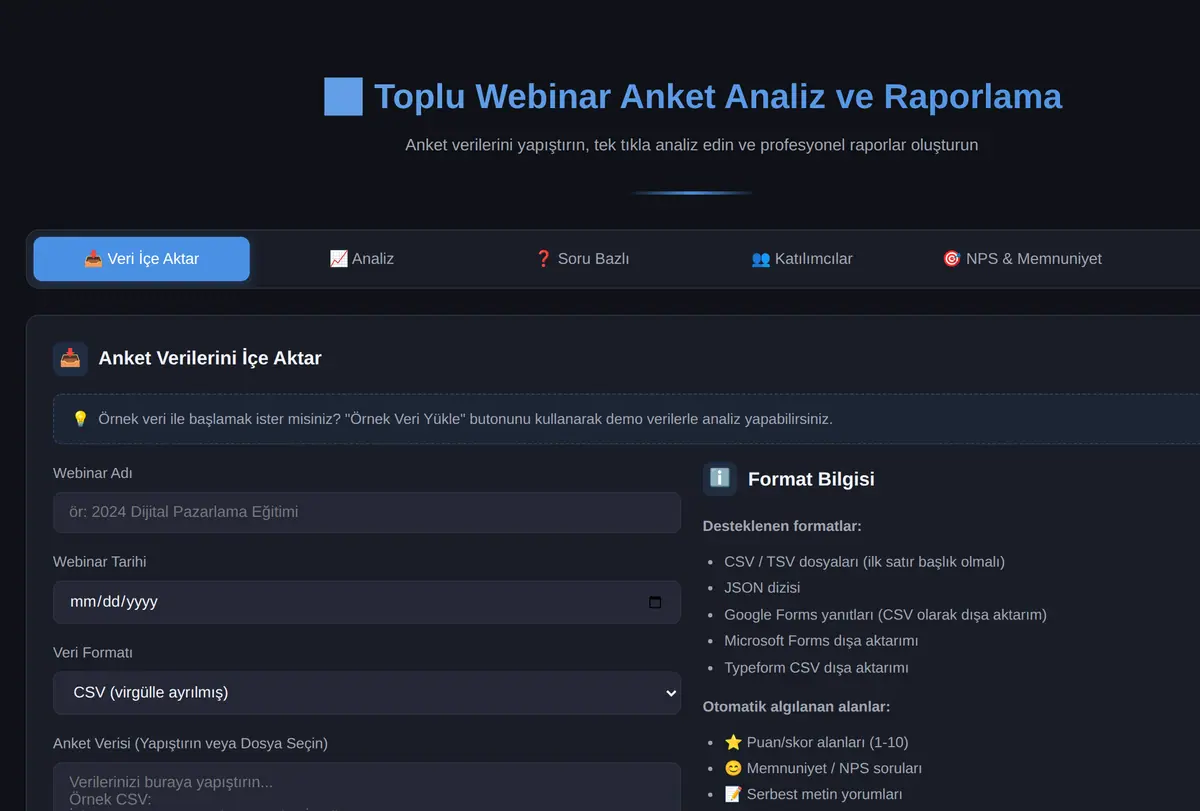Open the calendar picker icon in date field
Screen dimensions: 1200x811
pos(655,602)
